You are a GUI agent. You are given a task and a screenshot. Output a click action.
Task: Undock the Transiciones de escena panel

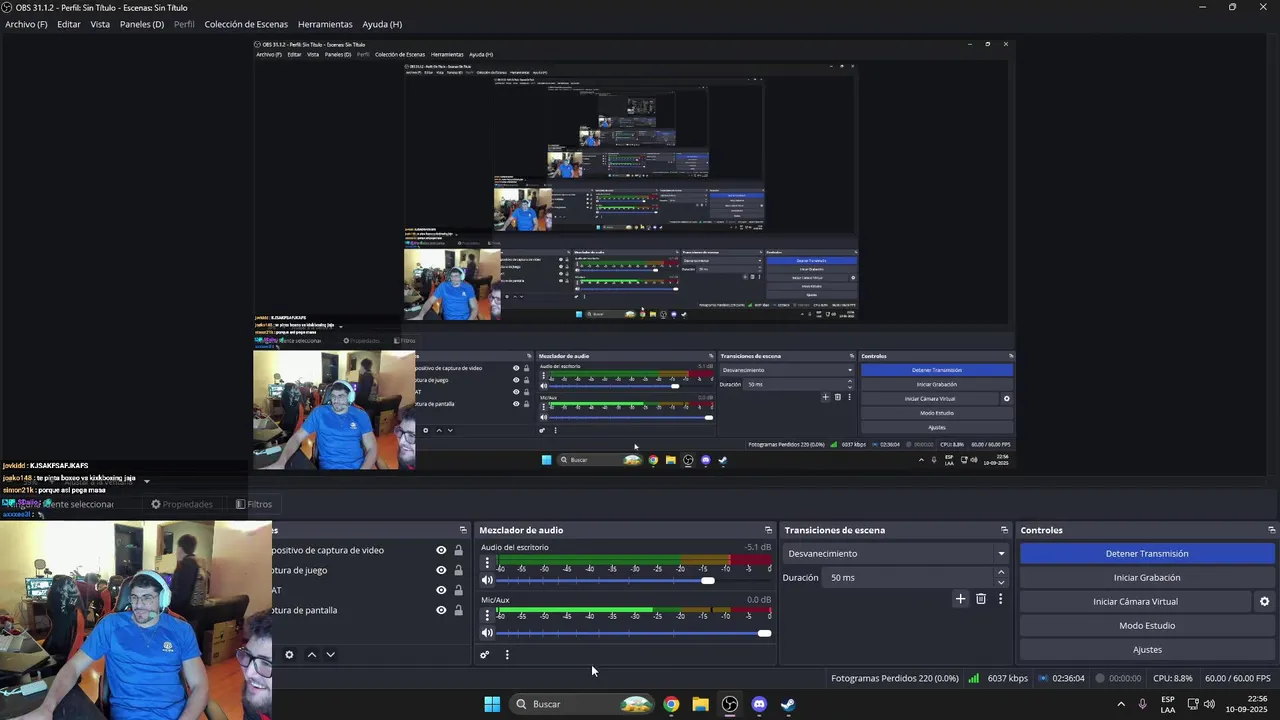coord(1004,530)
